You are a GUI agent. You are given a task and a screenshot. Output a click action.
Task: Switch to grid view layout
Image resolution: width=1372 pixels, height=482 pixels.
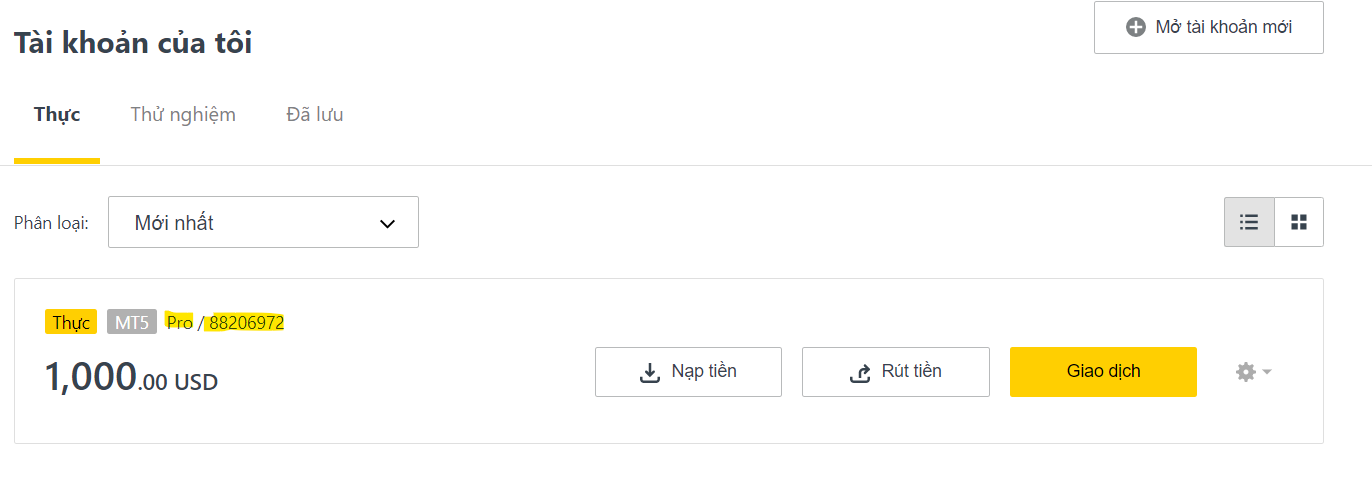pyautogui.click(x=1299, y=222)
